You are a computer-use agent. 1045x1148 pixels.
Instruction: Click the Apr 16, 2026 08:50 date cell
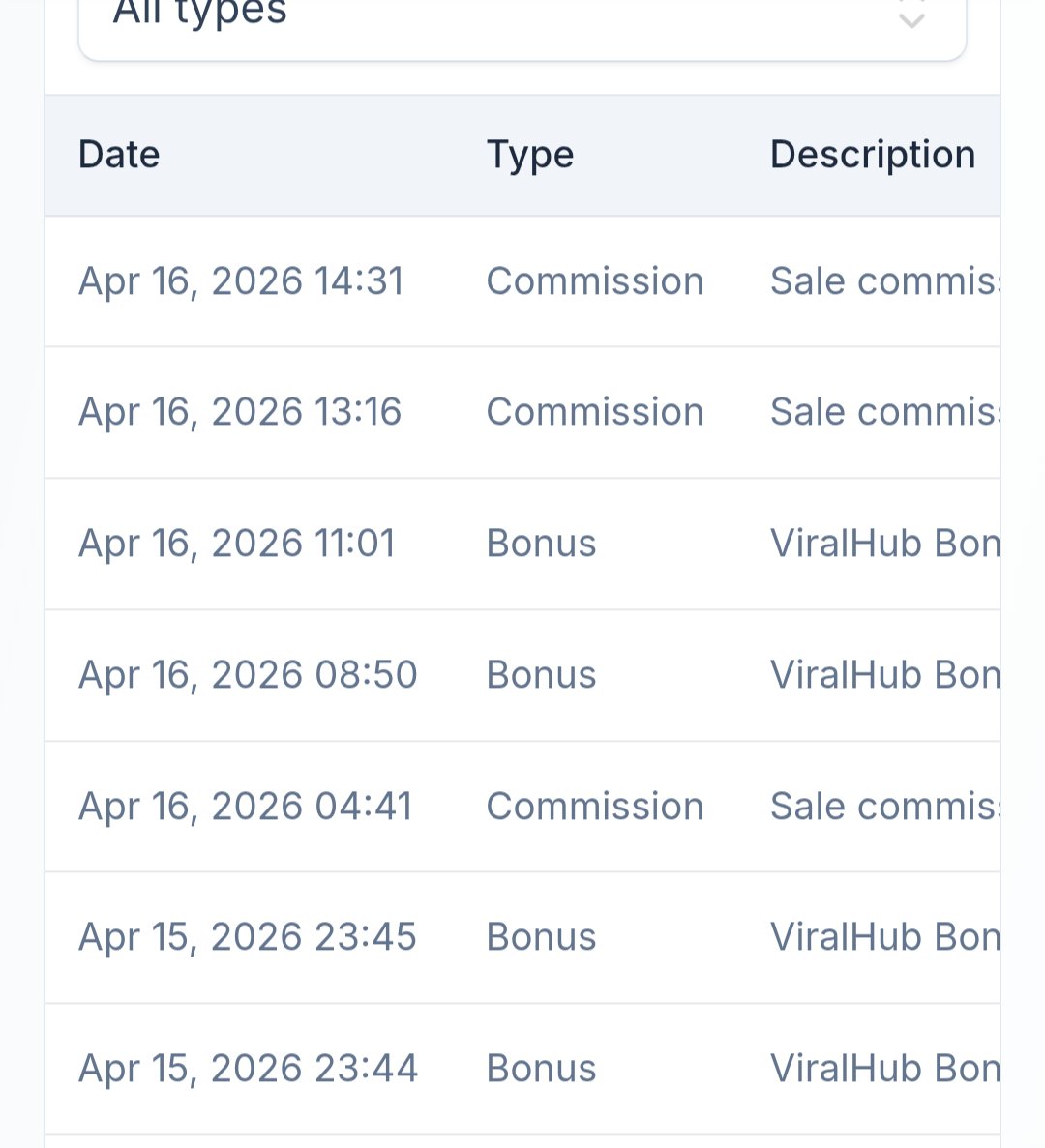(248, 674)
